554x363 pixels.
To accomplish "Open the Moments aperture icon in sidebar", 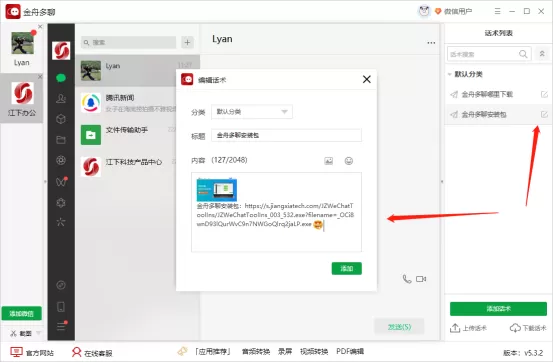I will [x=61, y=160].
